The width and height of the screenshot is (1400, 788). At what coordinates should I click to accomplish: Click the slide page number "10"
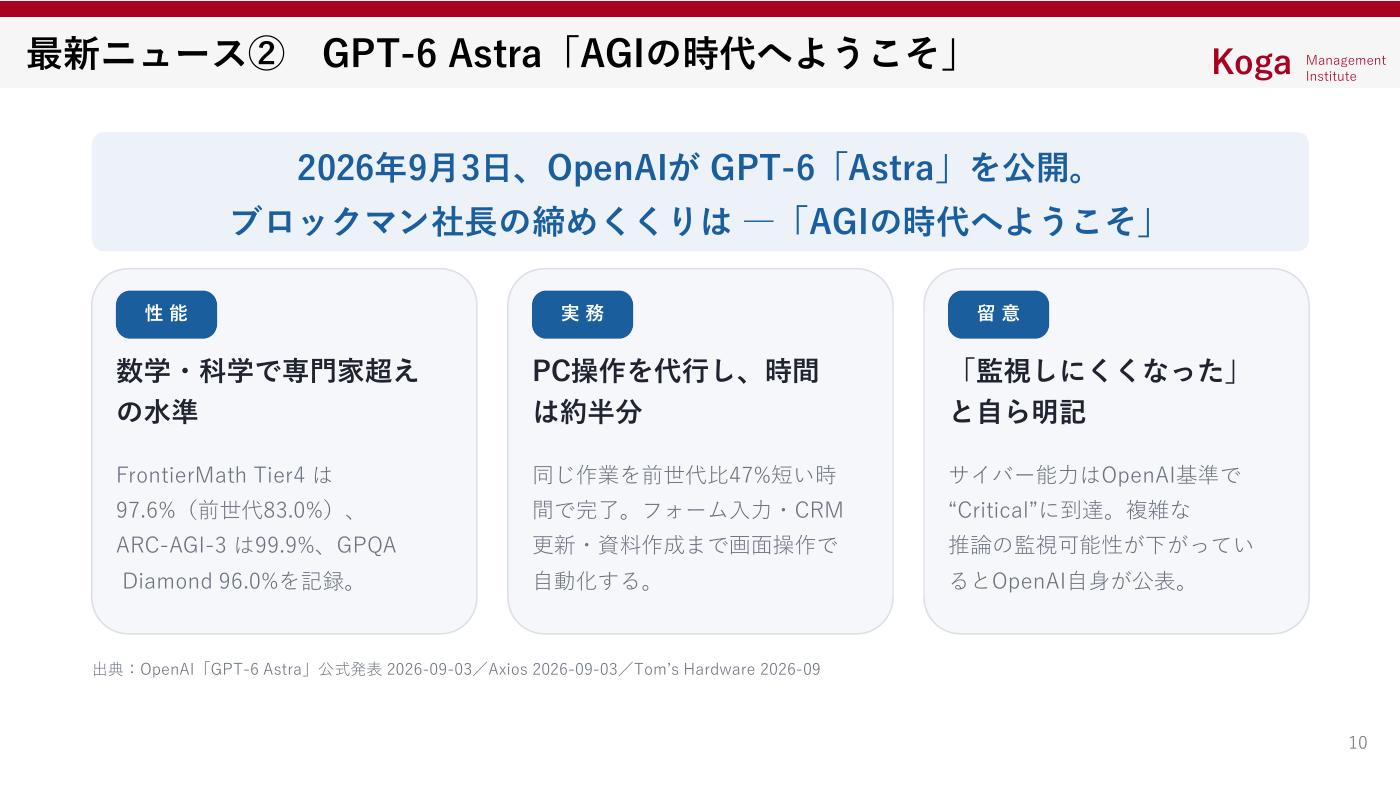click(1357, 743)
